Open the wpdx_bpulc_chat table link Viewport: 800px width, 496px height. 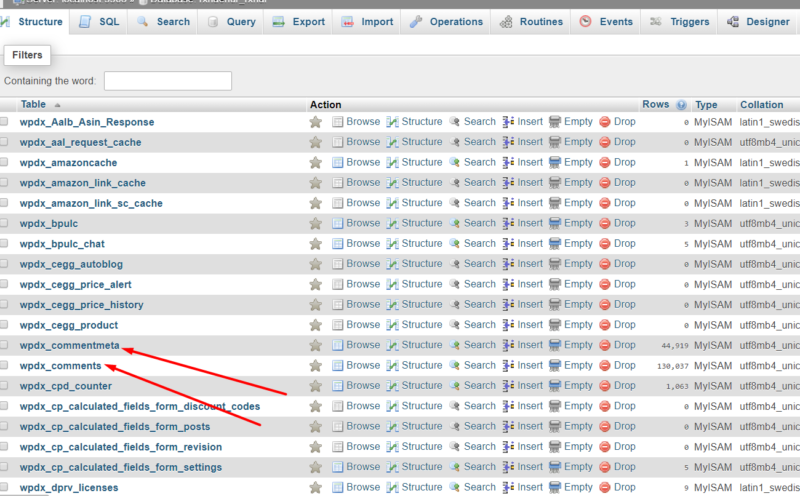62,244
